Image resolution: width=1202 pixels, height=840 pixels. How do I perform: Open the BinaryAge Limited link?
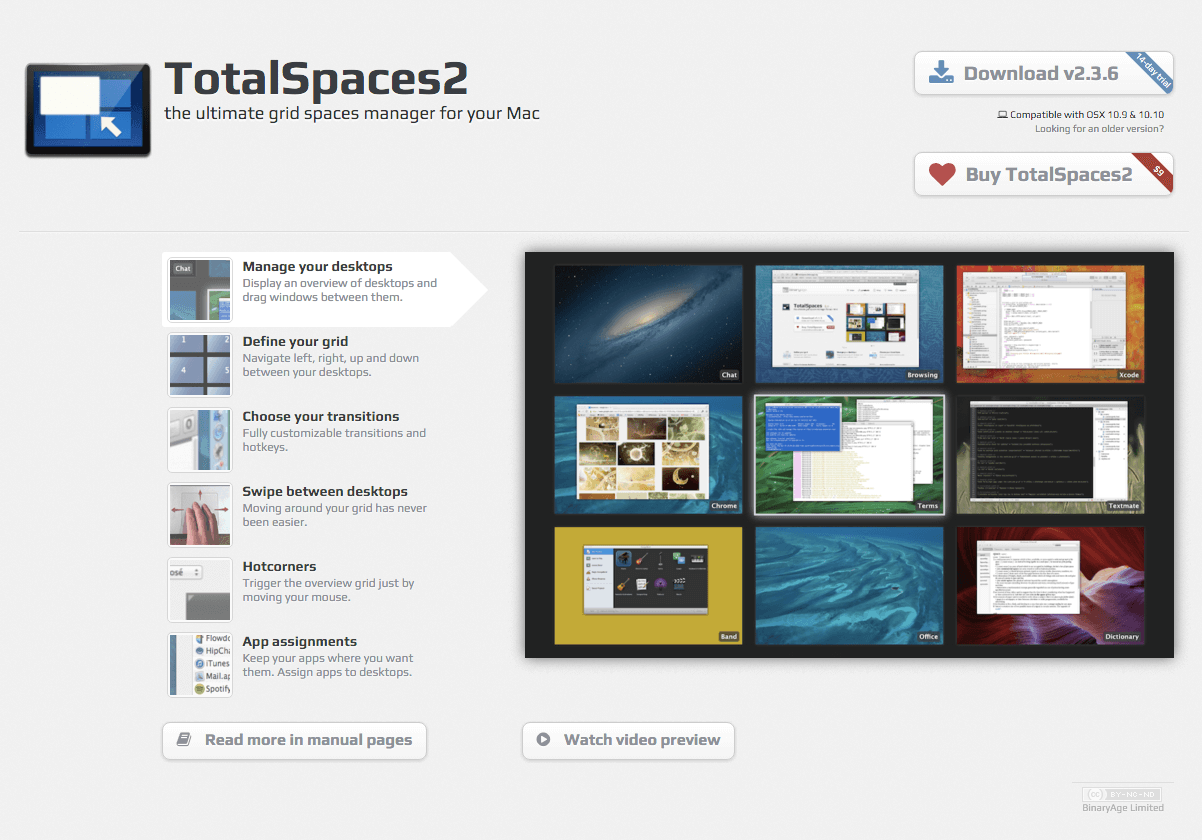1123,807
